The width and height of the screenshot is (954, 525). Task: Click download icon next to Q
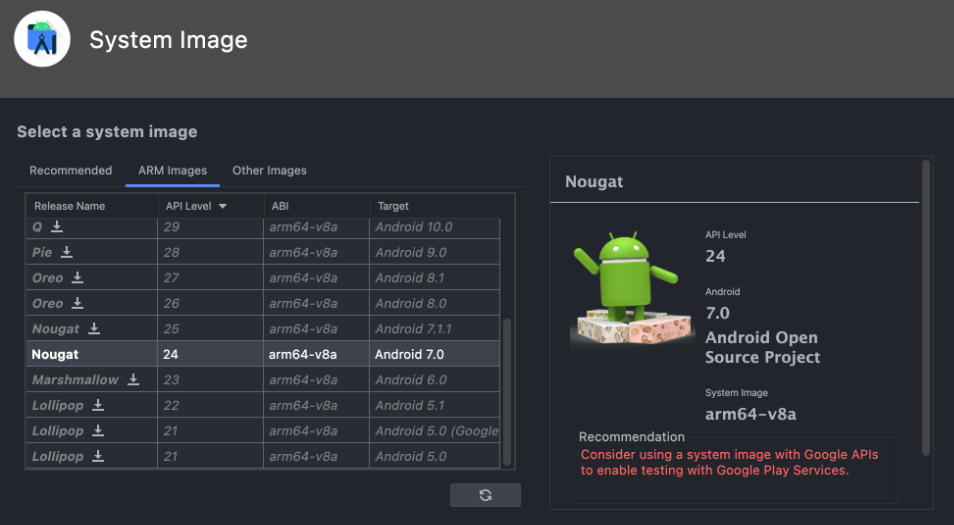tap(57, 227)
